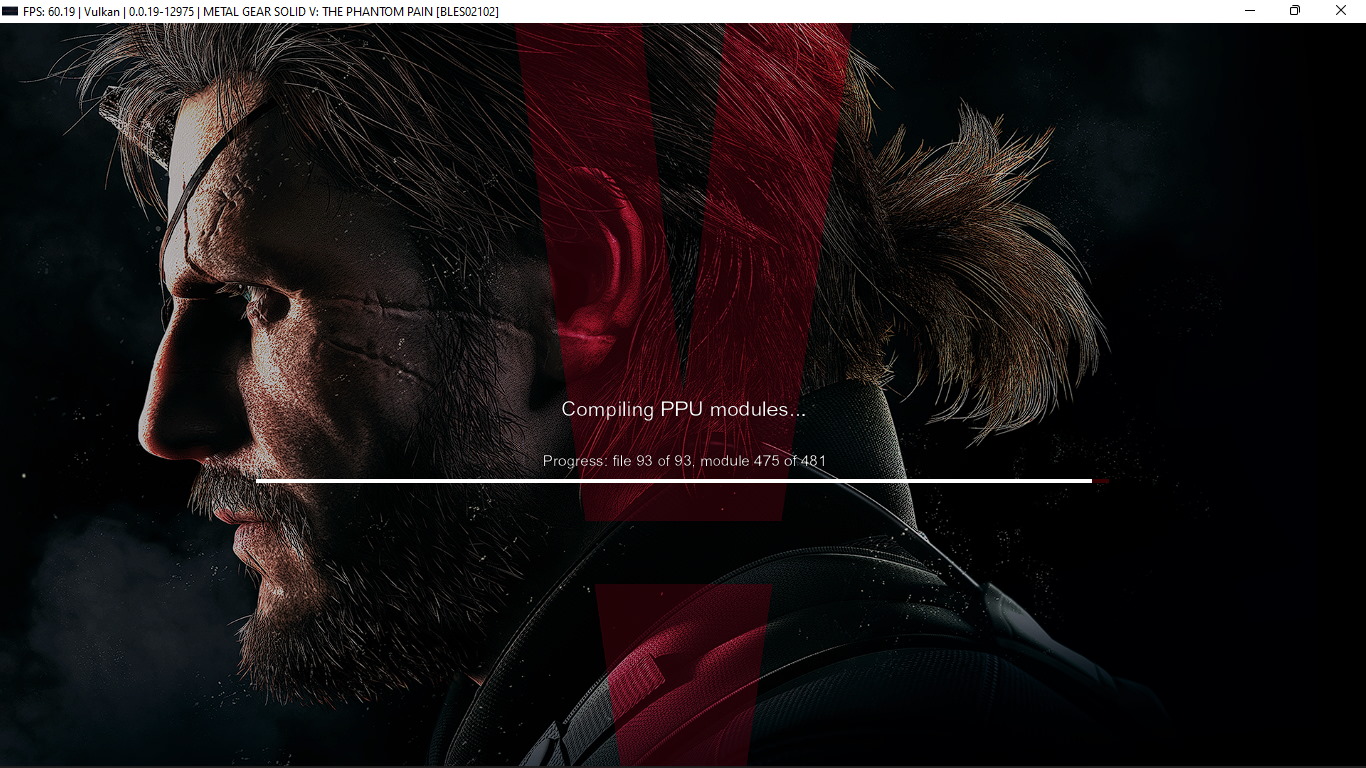This screenshot has height=768, width=1366.
Task: Restore down the RPCS3 game window
Action: click(1295, 11)
